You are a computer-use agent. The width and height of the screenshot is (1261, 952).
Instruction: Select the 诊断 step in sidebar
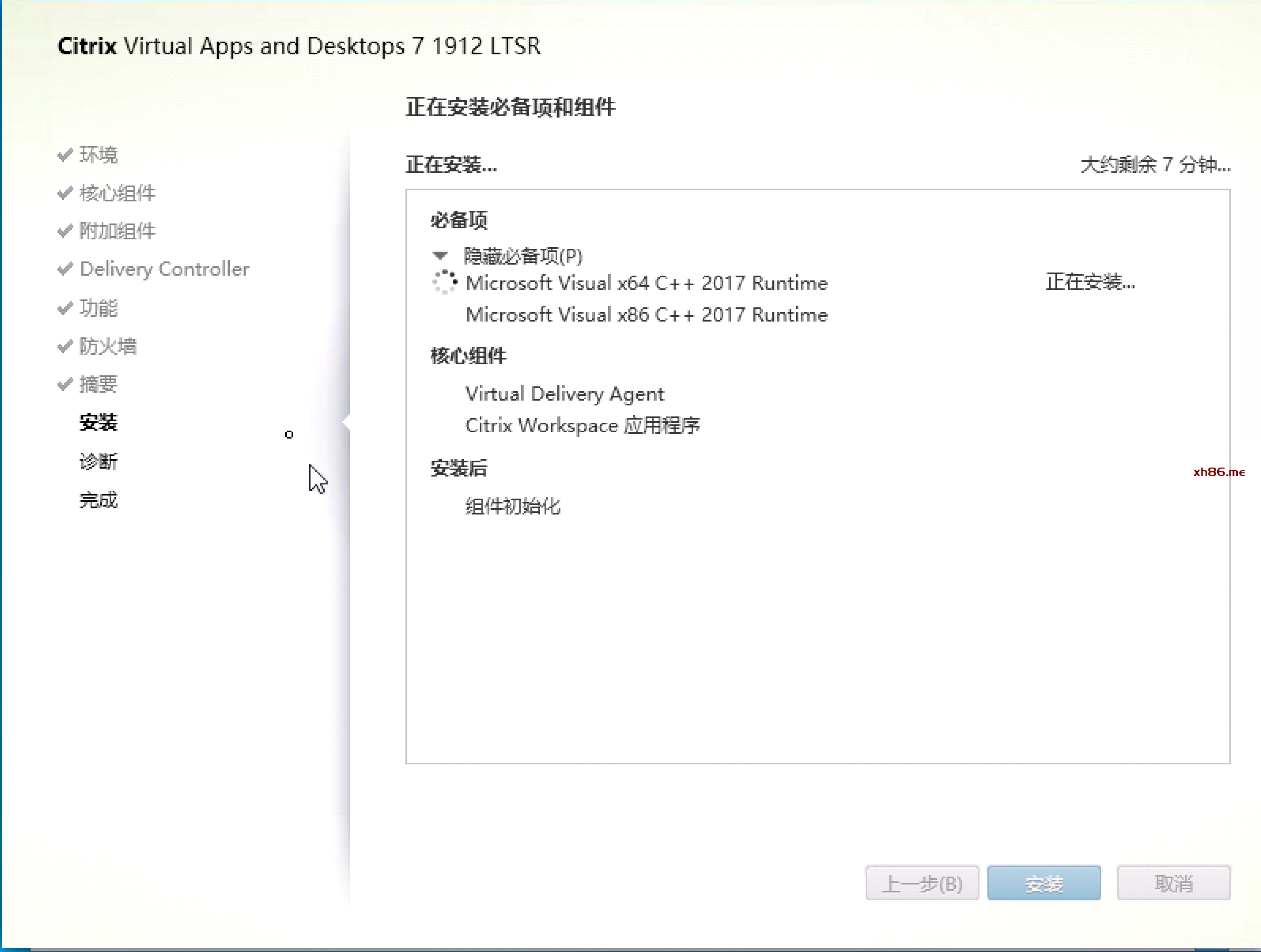[98, 461]
